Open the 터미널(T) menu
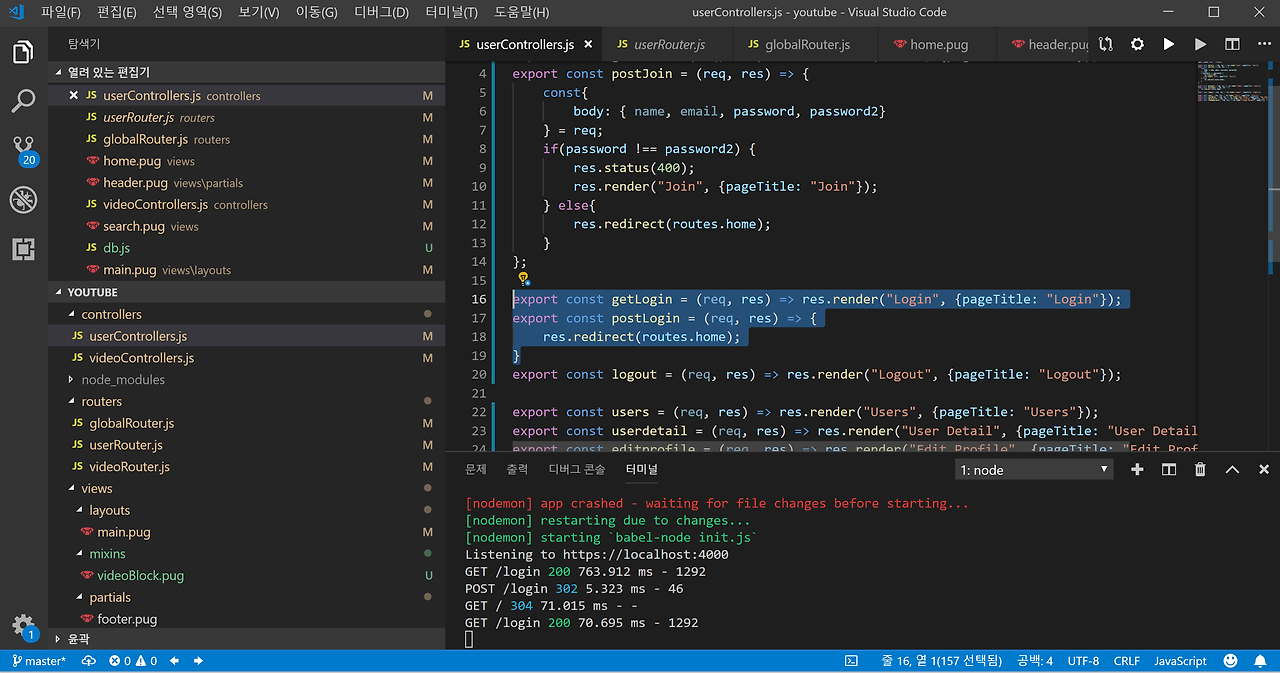 [x=451, y=13]
